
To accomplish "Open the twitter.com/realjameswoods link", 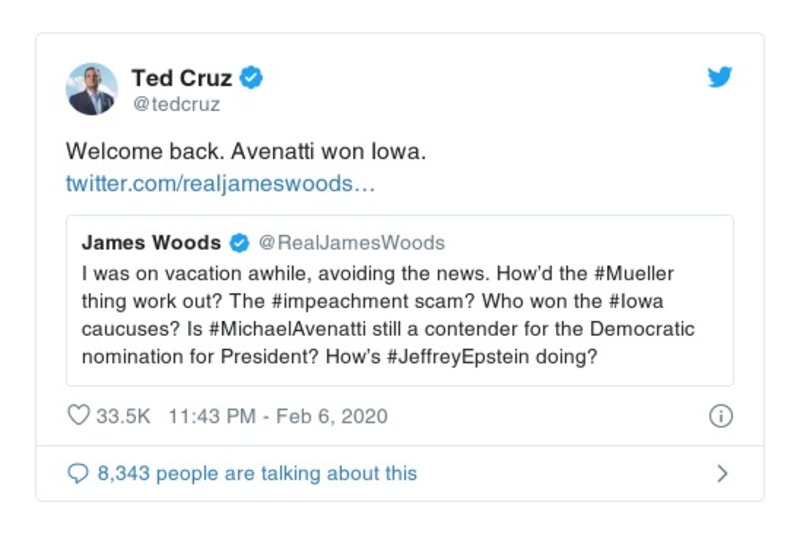I will 220,184.
